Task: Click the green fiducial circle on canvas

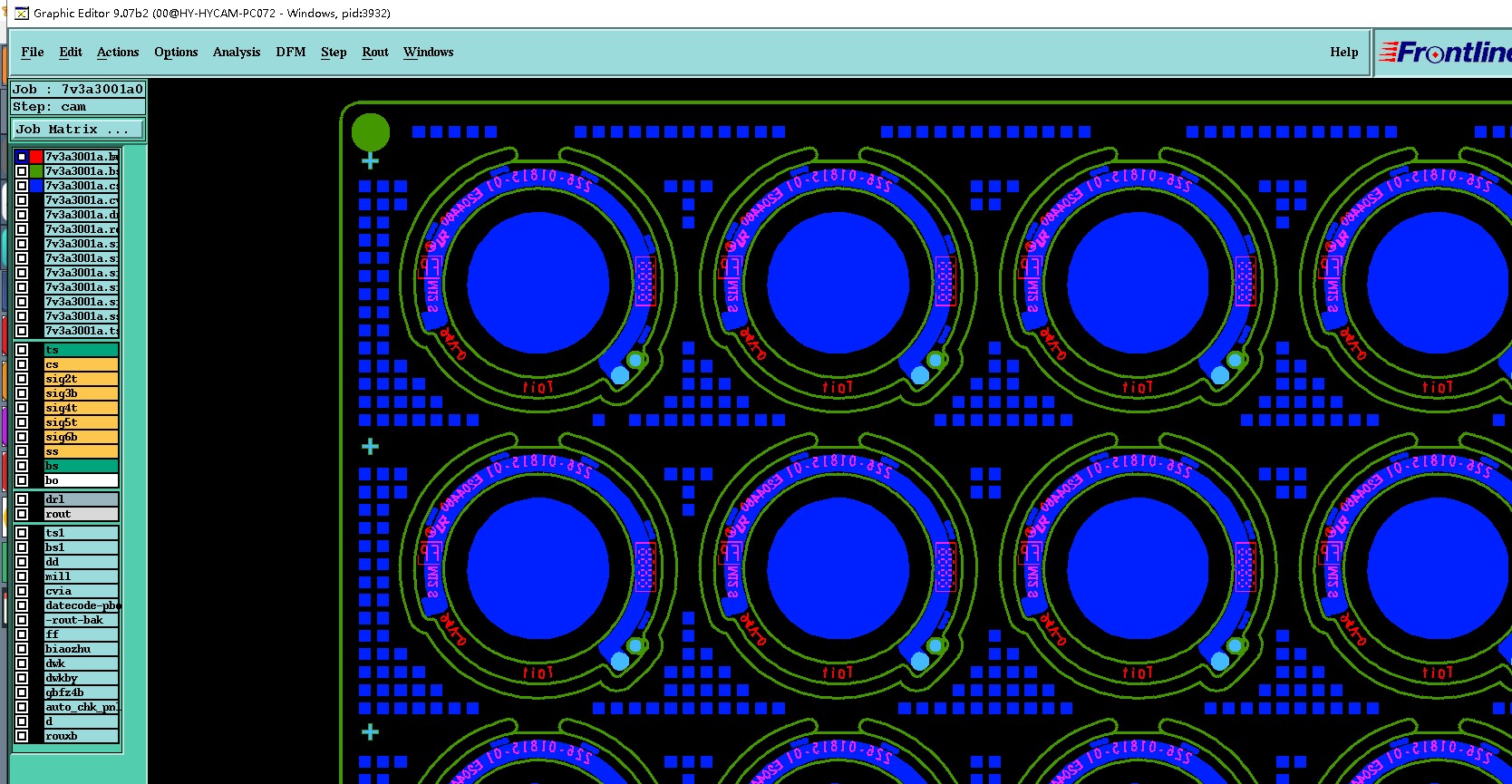Action: (x=371, y=132)
